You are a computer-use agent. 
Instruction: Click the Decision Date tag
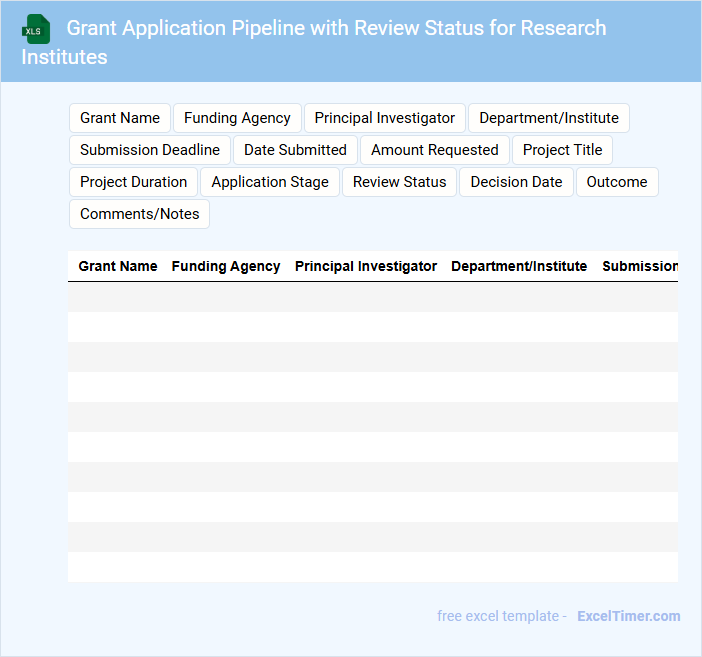516,182
